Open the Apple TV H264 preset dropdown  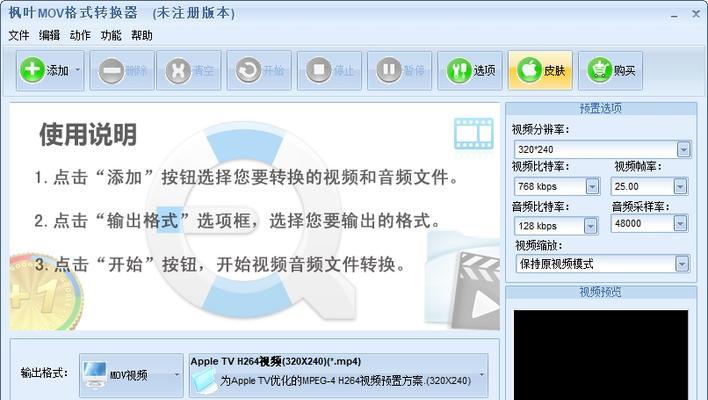[482, 375]
